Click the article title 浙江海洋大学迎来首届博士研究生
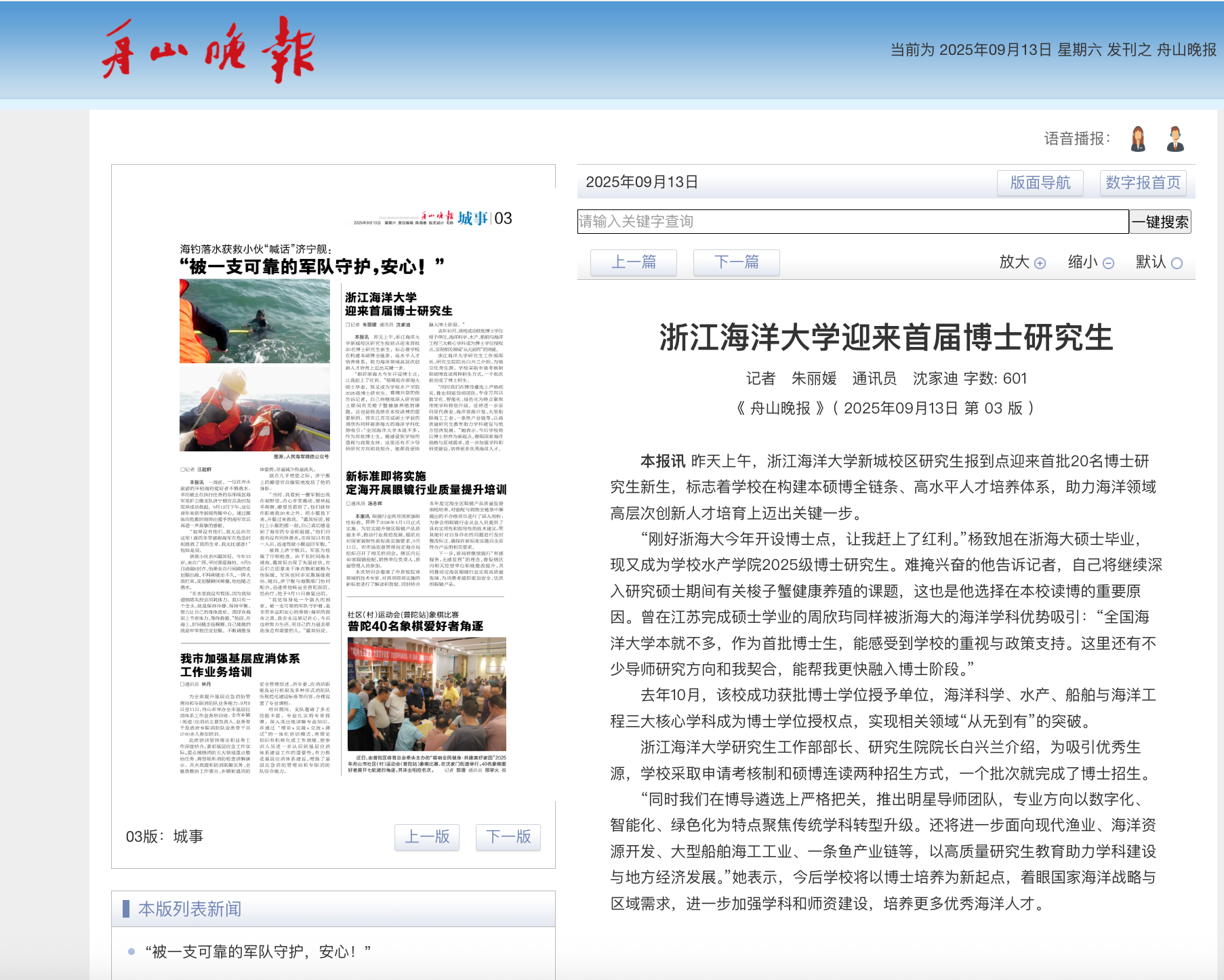The width and height of the screenshot is (1224, 980). (886, 338)
